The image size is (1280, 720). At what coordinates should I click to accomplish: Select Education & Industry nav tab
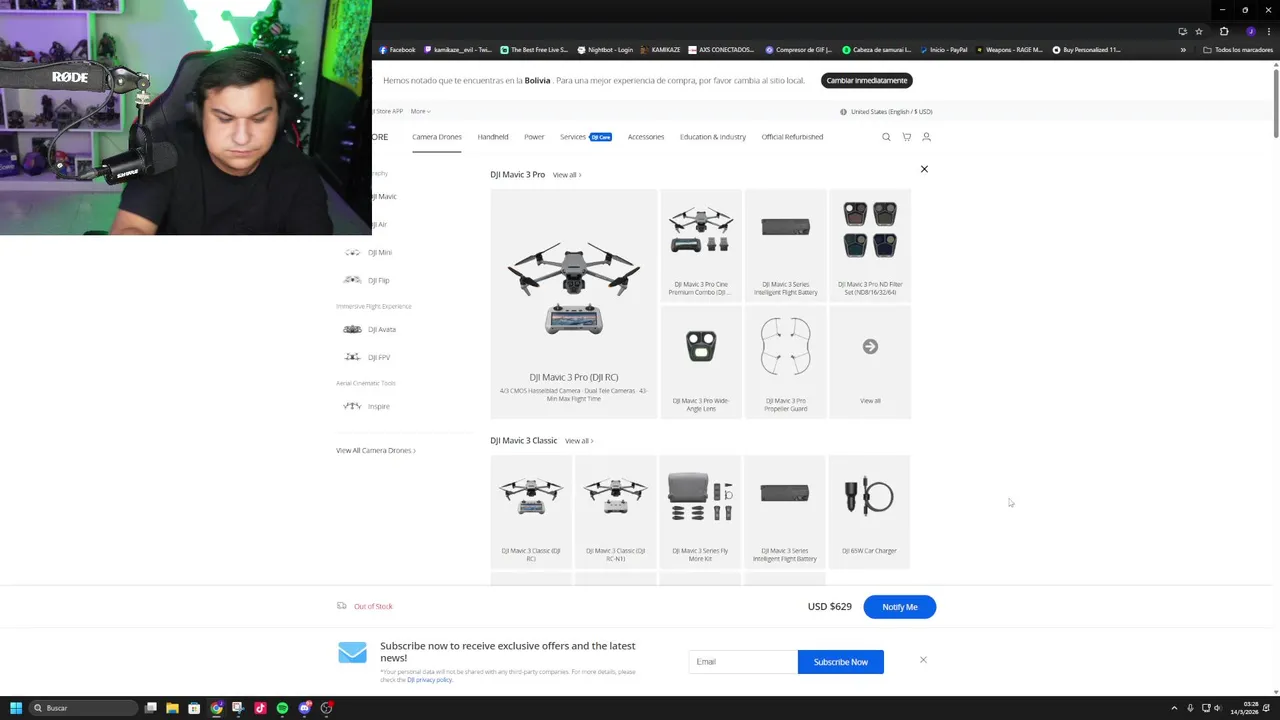click(713, 137)
